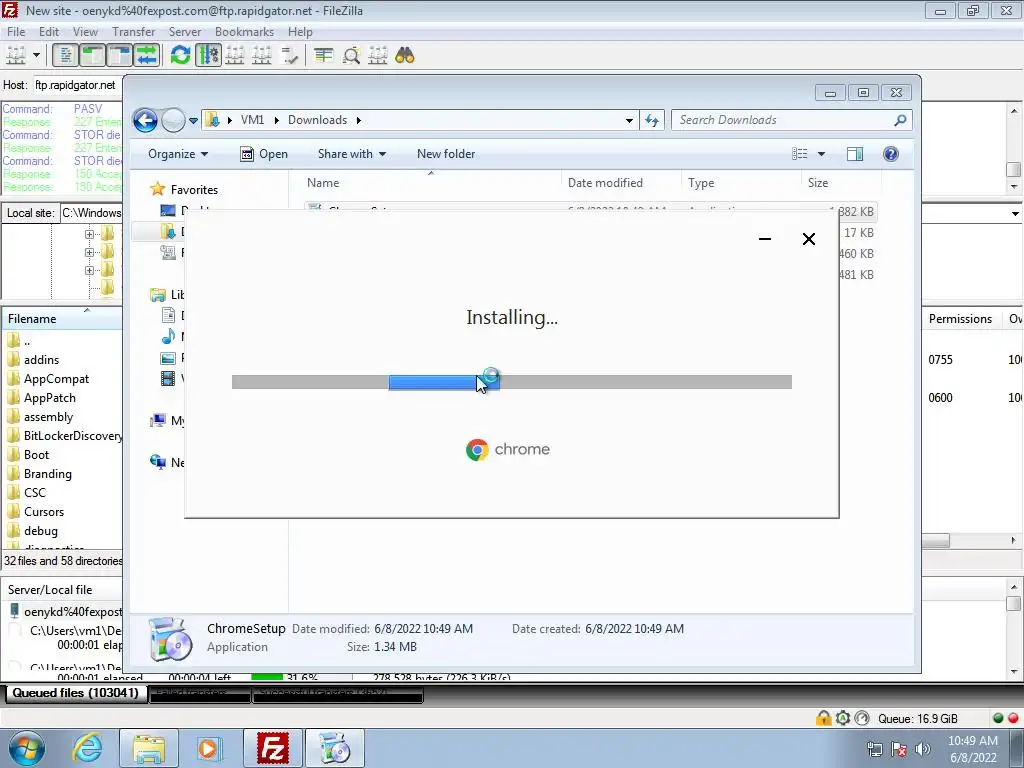1024x768 pixels.
Task: Sort Explorer files by Type column
Action: [x=701, y=183]
